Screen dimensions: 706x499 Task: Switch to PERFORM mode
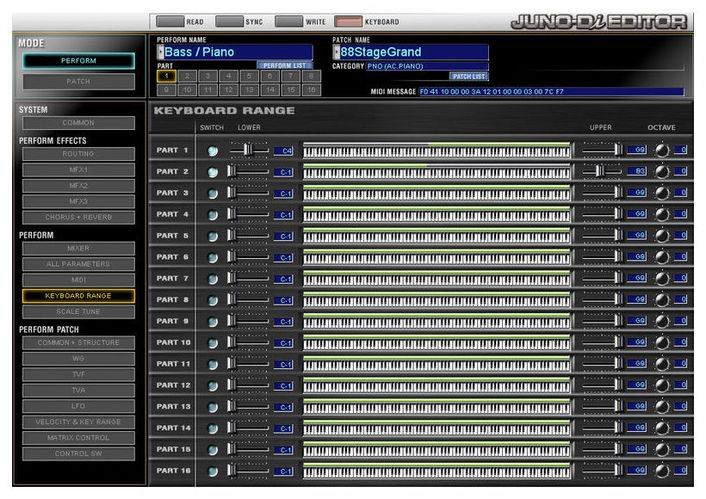pyautogui.click(x=79, y=61)
